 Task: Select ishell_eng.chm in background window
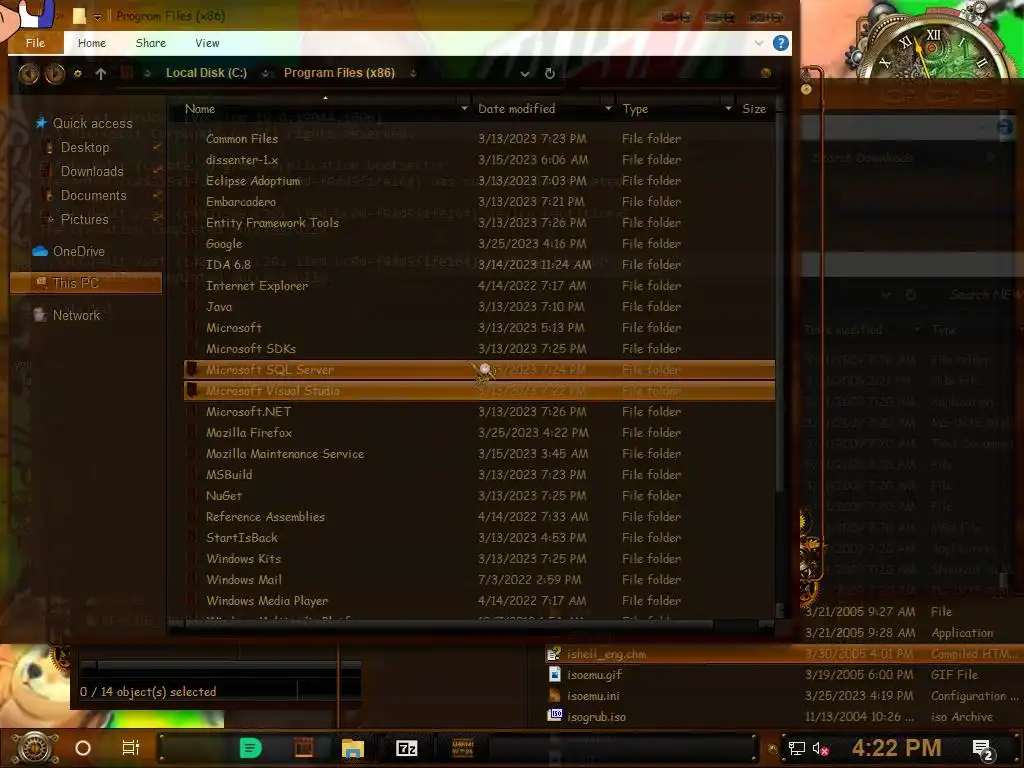pos(782,654)
